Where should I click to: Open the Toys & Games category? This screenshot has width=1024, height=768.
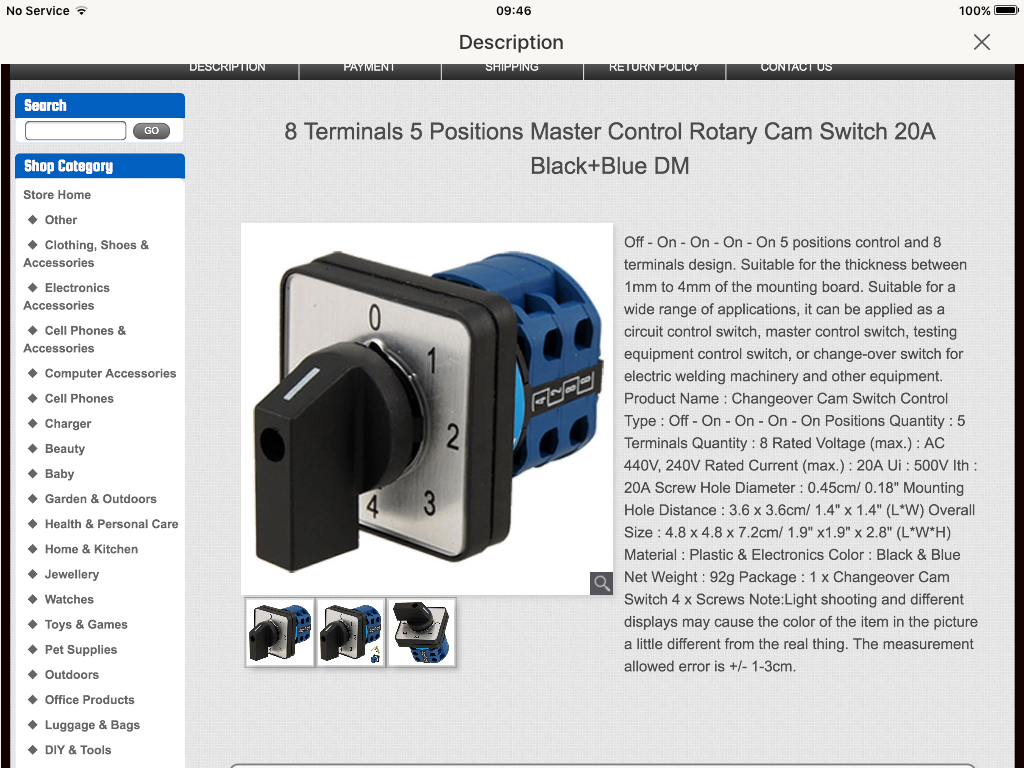[86, 625]
